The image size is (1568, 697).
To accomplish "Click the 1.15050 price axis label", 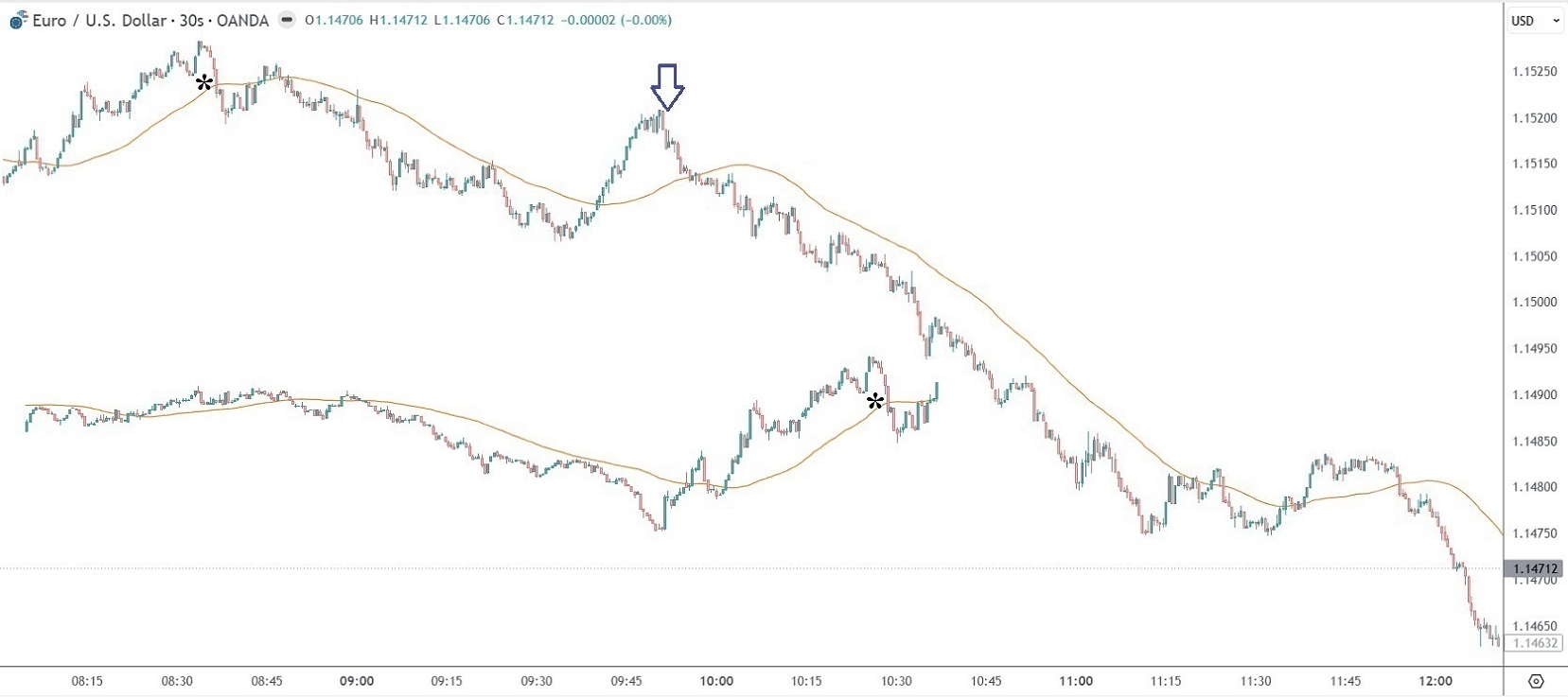I will click(x=1535, y=256).
